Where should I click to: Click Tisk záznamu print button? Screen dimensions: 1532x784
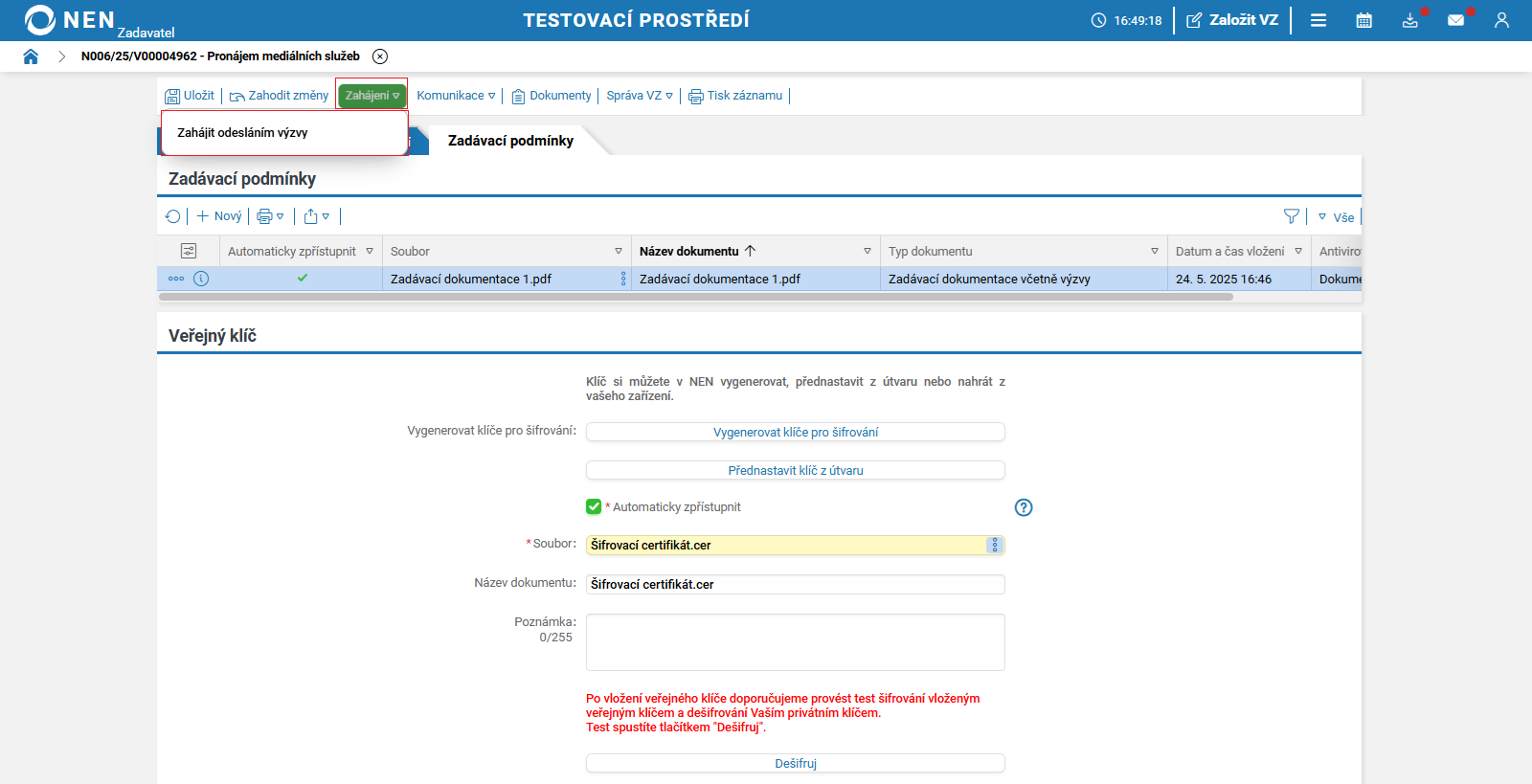tap(735, 96)
